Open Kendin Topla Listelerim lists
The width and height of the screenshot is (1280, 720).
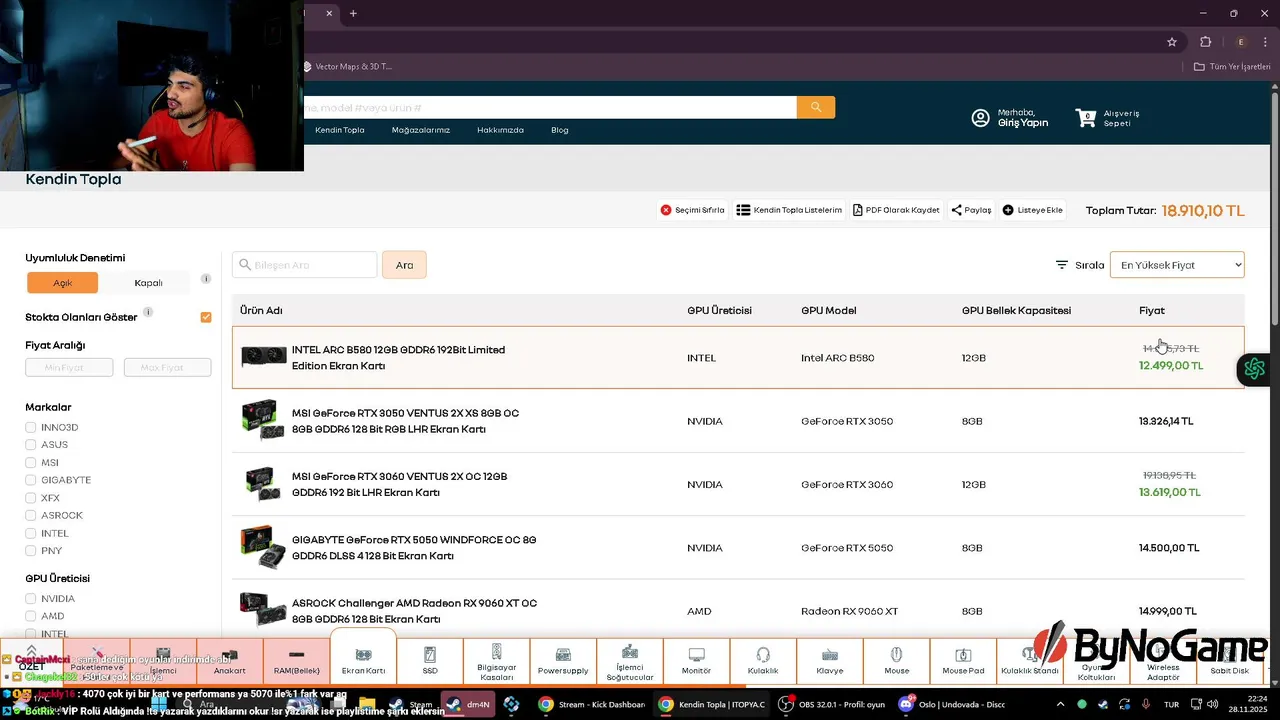[789, 210]
